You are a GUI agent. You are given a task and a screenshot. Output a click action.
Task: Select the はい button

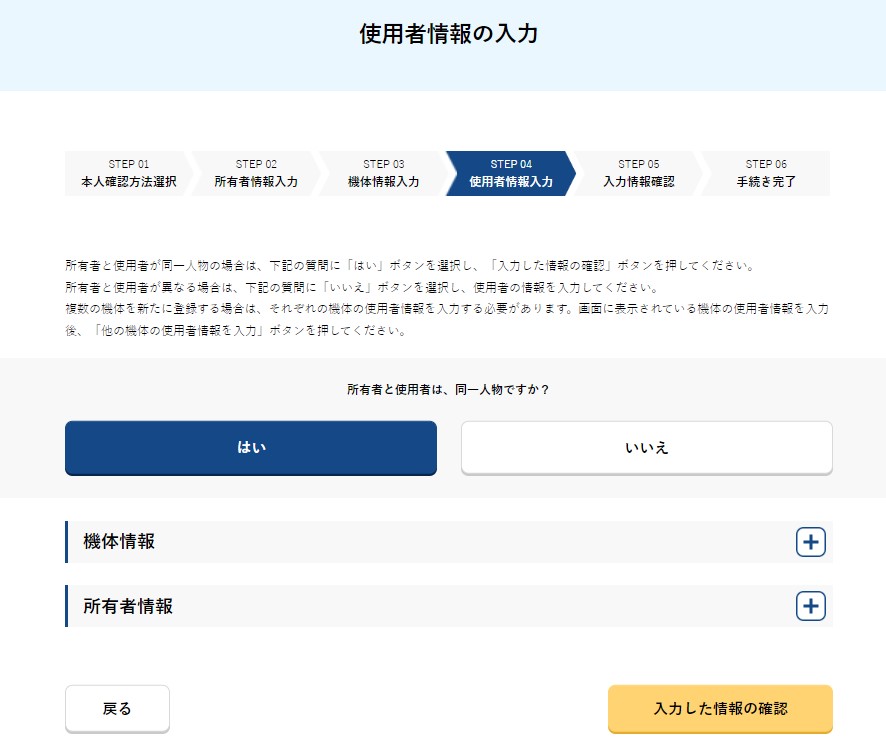(x=251, y=448)
